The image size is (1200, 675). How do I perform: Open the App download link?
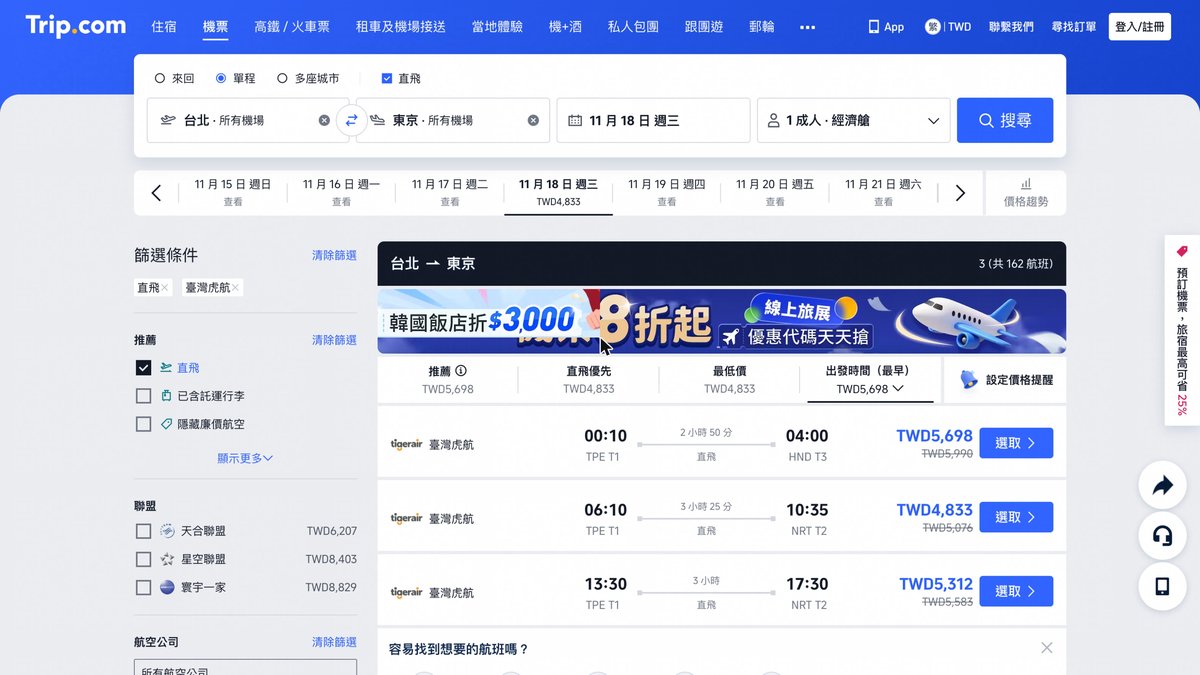click(886, 27)
